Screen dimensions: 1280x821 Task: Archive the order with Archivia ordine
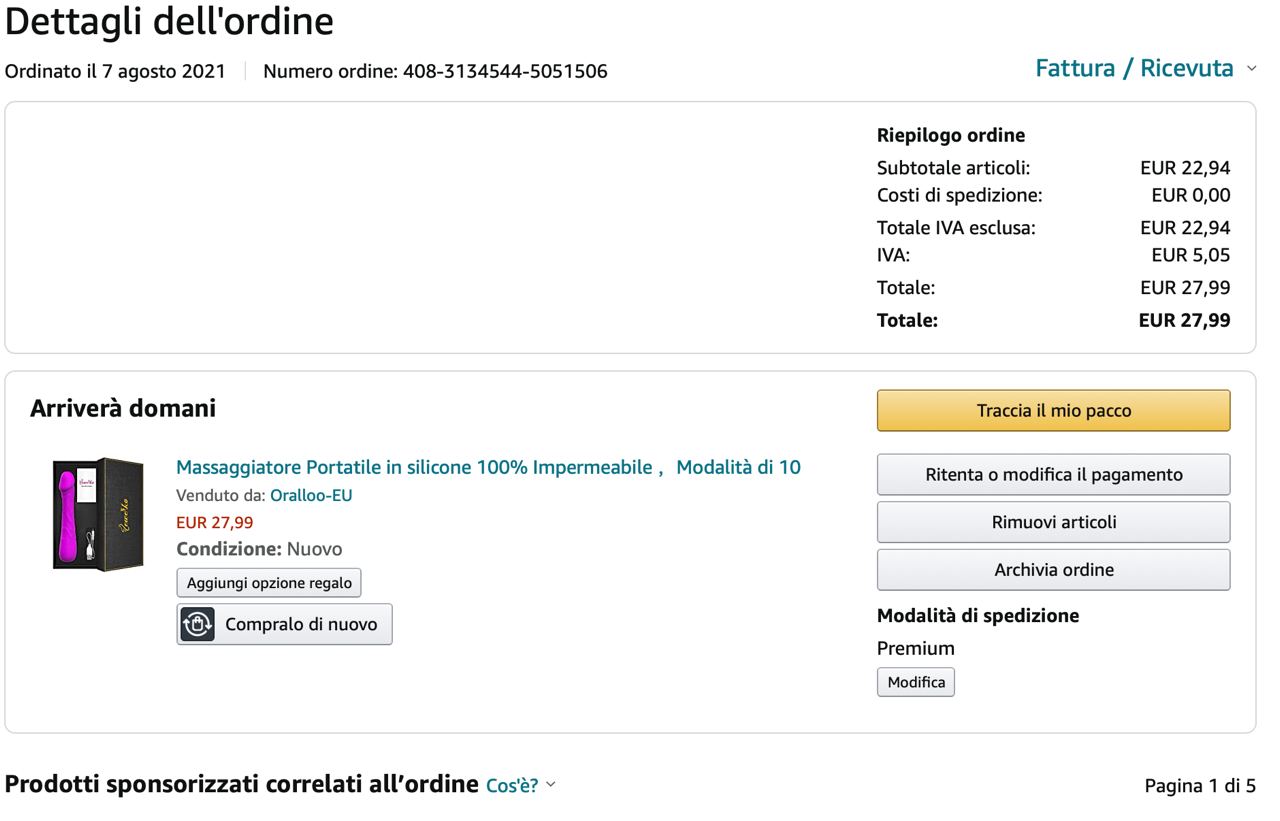[x=1053, y=570]
